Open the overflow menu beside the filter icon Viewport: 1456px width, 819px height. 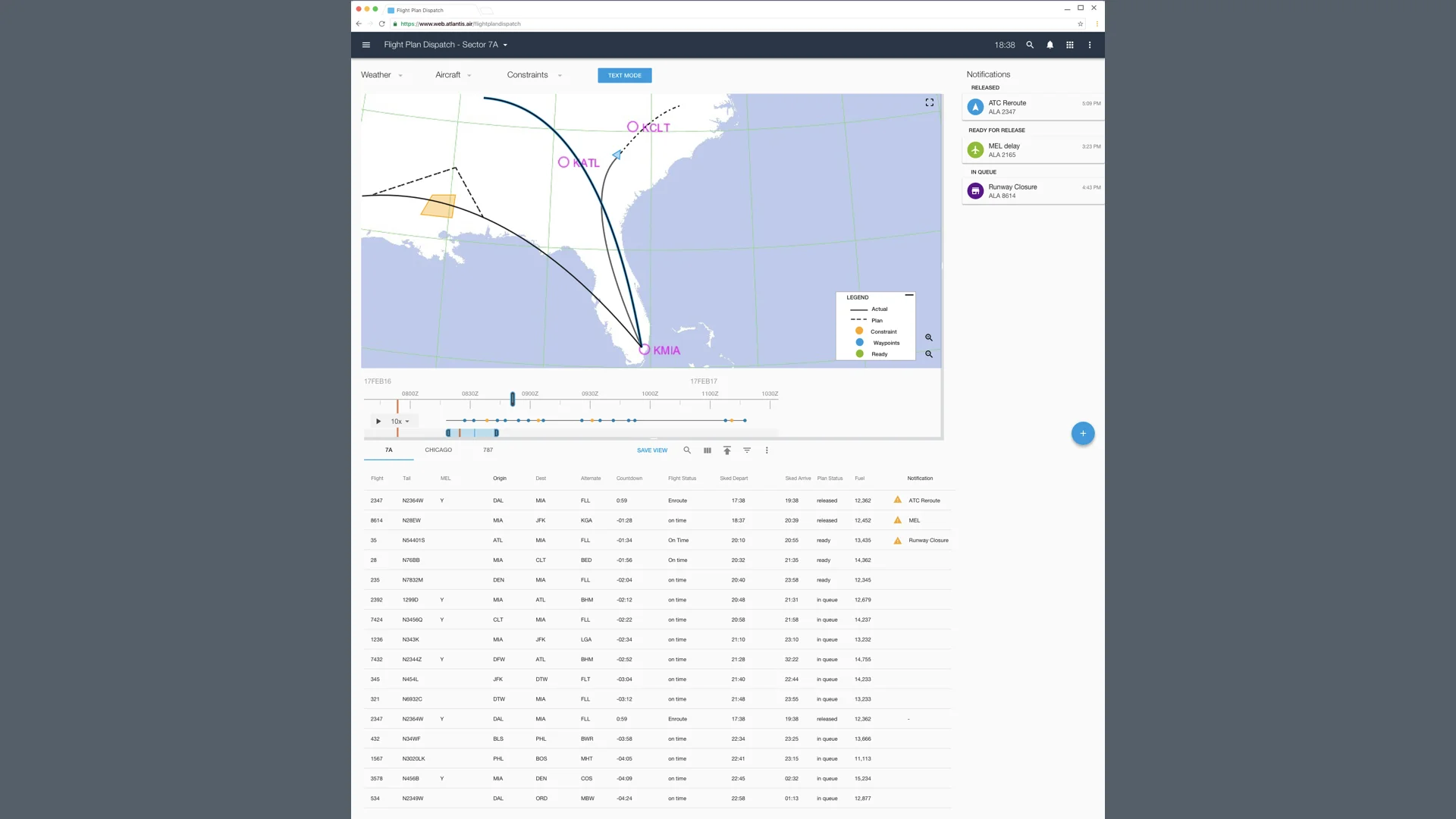pyautogui.click(x=767, y=450)
